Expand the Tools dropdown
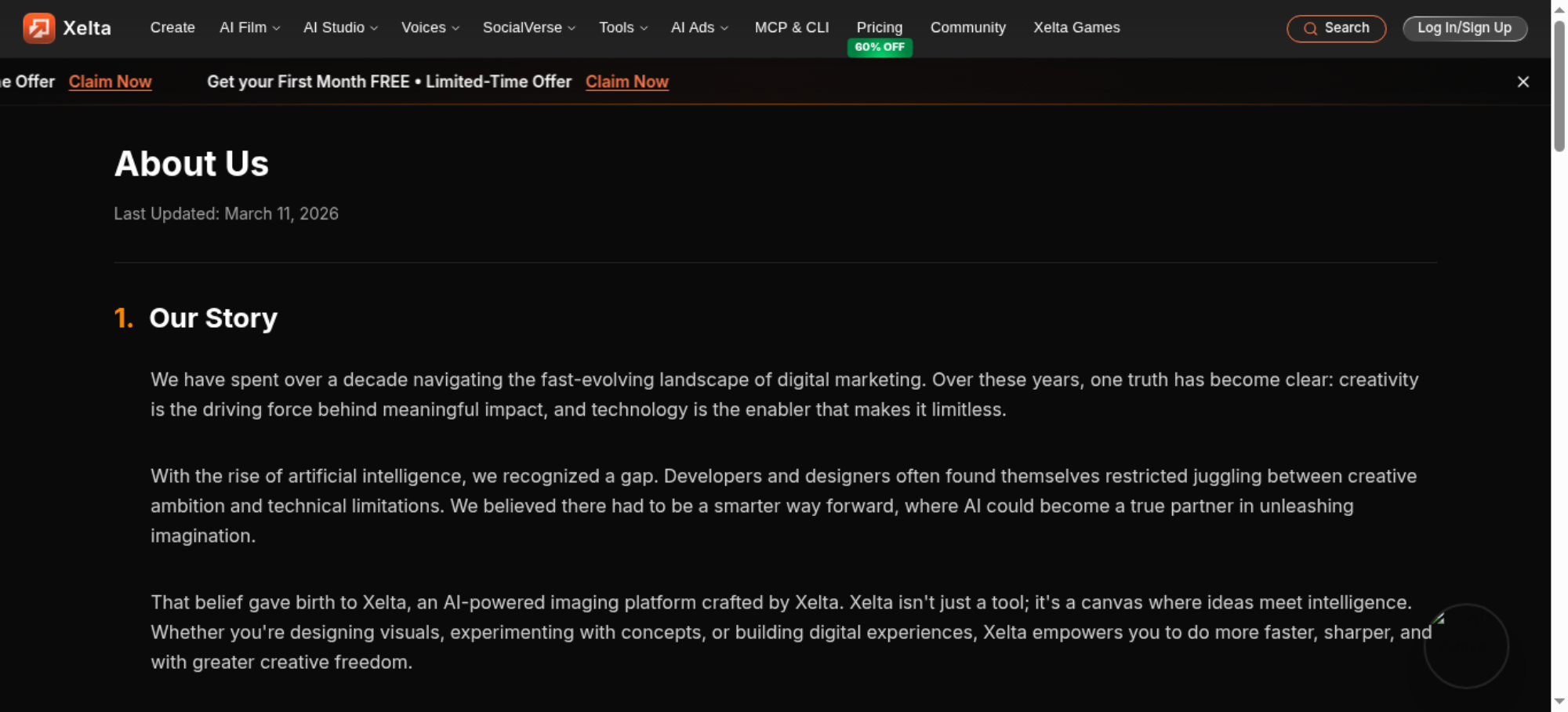This screenshot has height=712, width=1568. click(623, 27)
